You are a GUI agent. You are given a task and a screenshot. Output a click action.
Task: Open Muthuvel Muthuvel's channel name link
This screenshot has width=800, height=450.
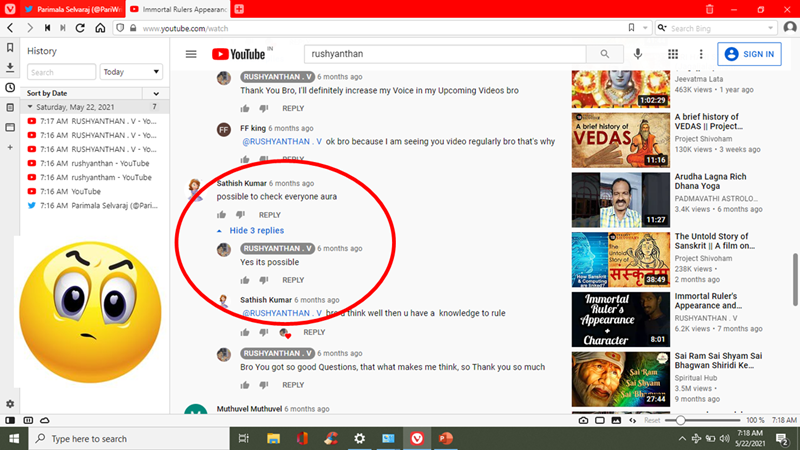point(249,409)
